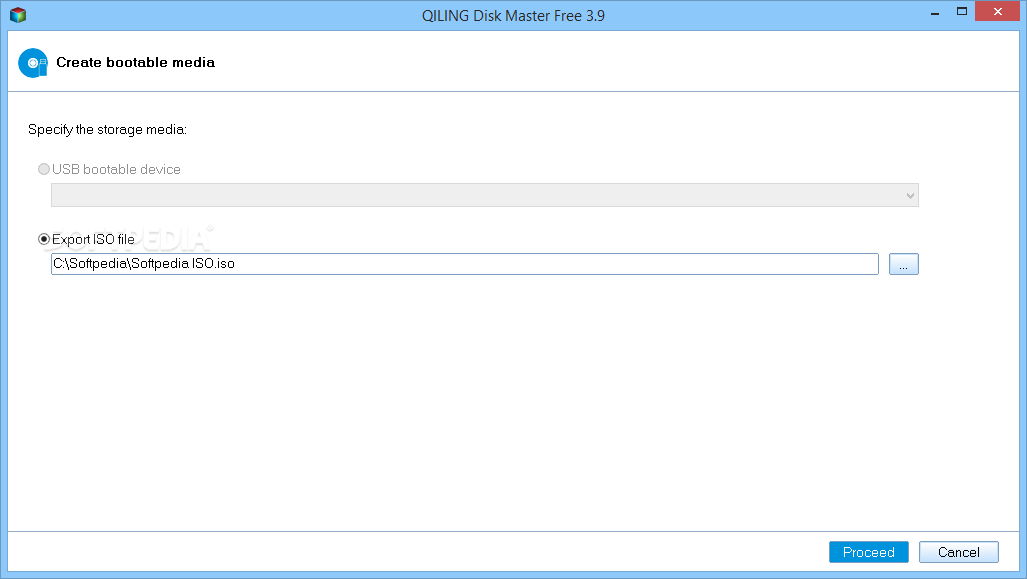The height and width of the screenshot is (579, 1027).
Task: Minimize the QILING Disk Master window
Action: [x=935, y=12]
